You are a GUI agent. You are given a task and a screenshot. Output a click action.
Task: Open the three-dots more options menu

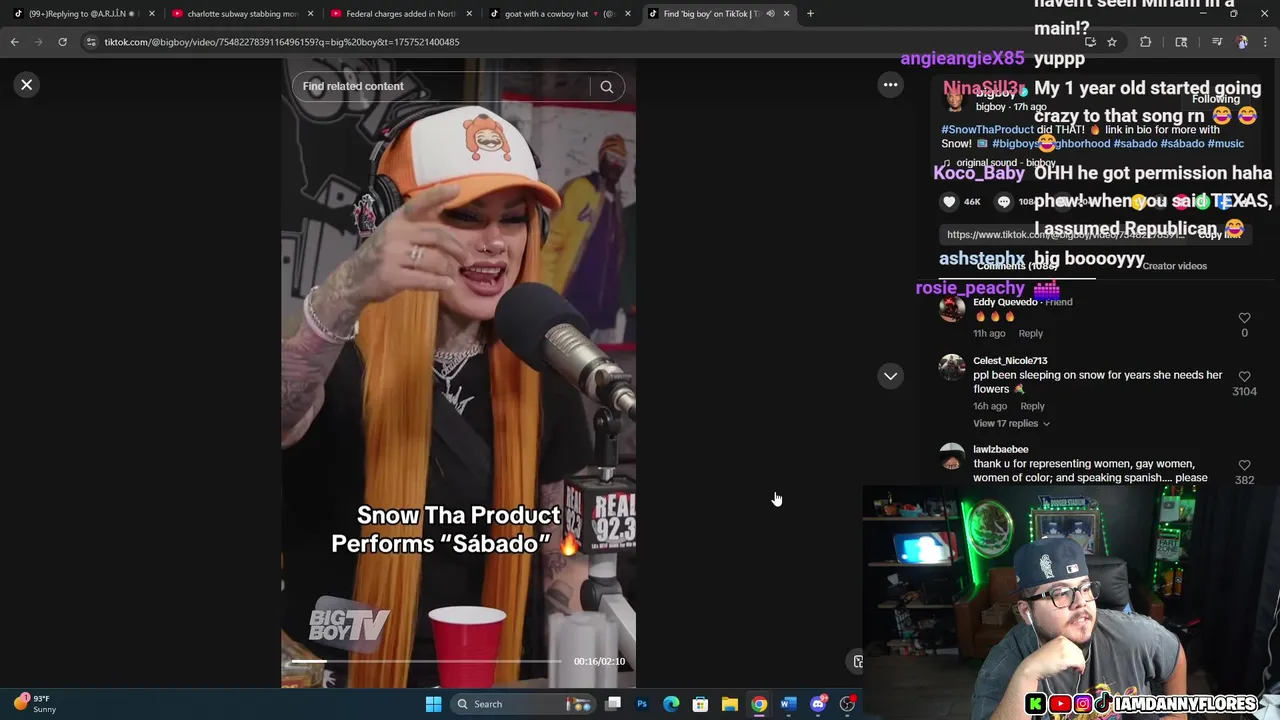(890, 85)
